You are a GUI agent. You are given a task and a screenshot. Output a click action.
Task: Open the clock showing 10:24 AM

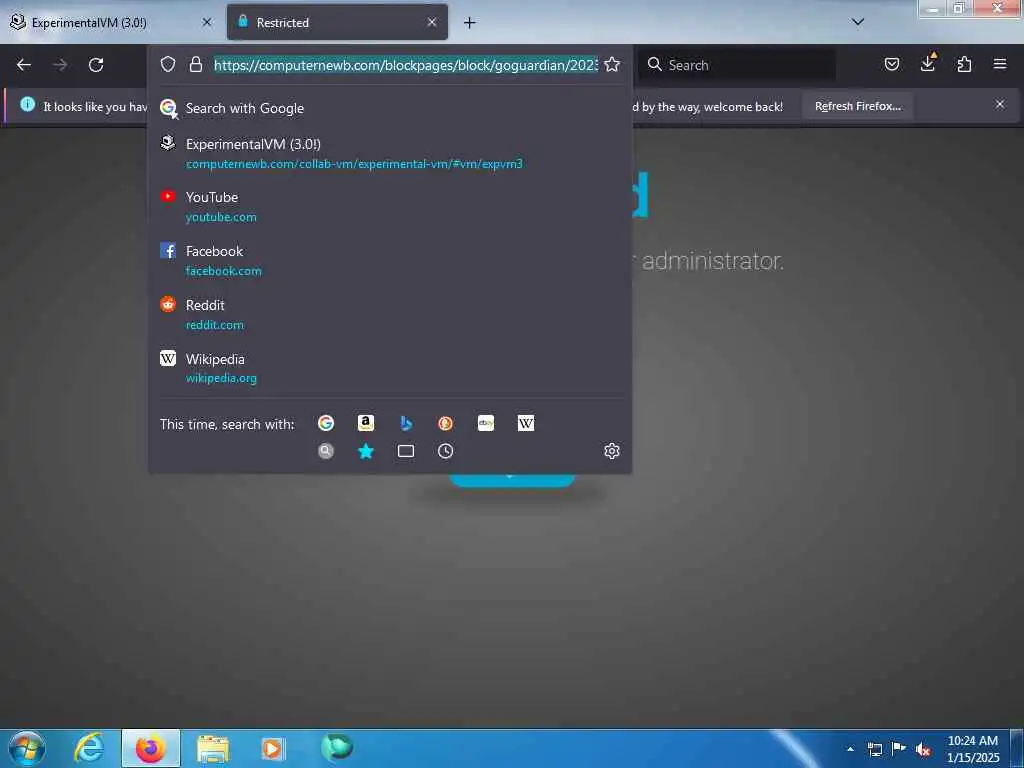tap(972, 749)
